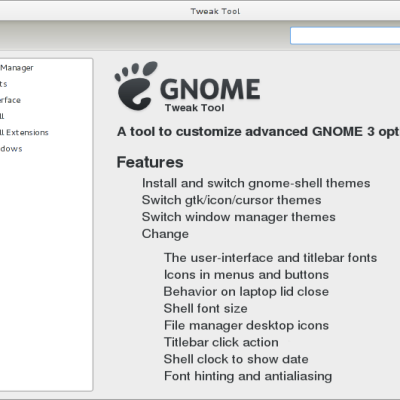Viewport: 400px width, 400px height.
Task: Select the sidebar item ending in 'ts'
Action: [4, 84]
